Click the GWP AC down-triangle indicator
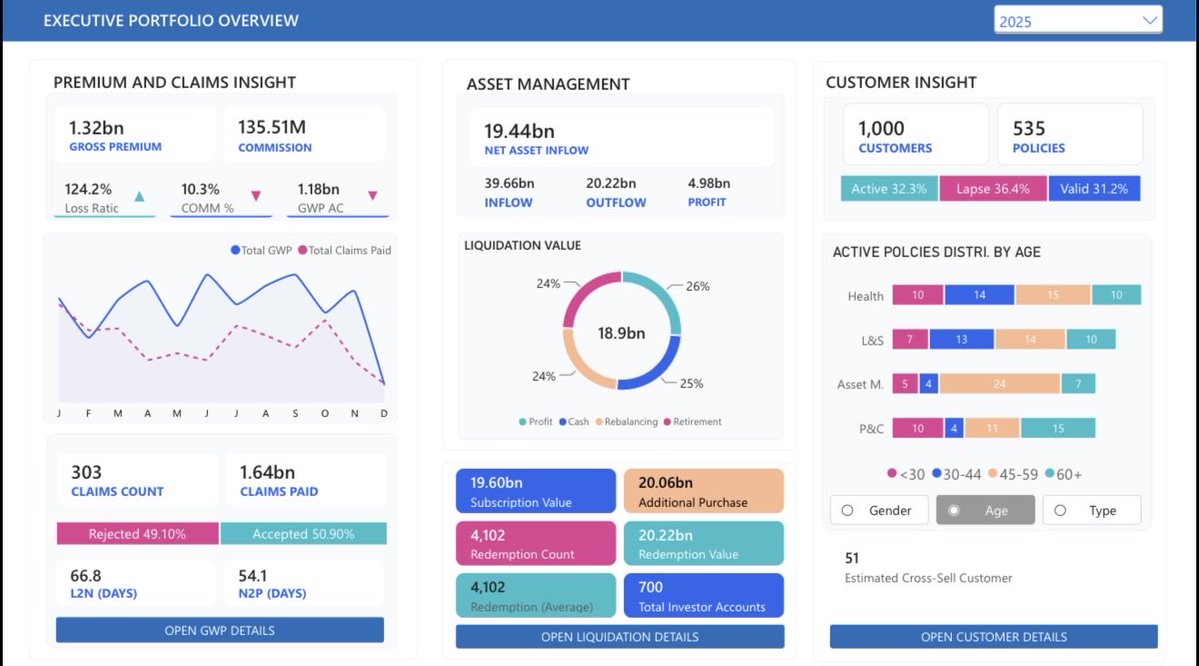This screenshot has height=666, width=1199. pos(372,196)
